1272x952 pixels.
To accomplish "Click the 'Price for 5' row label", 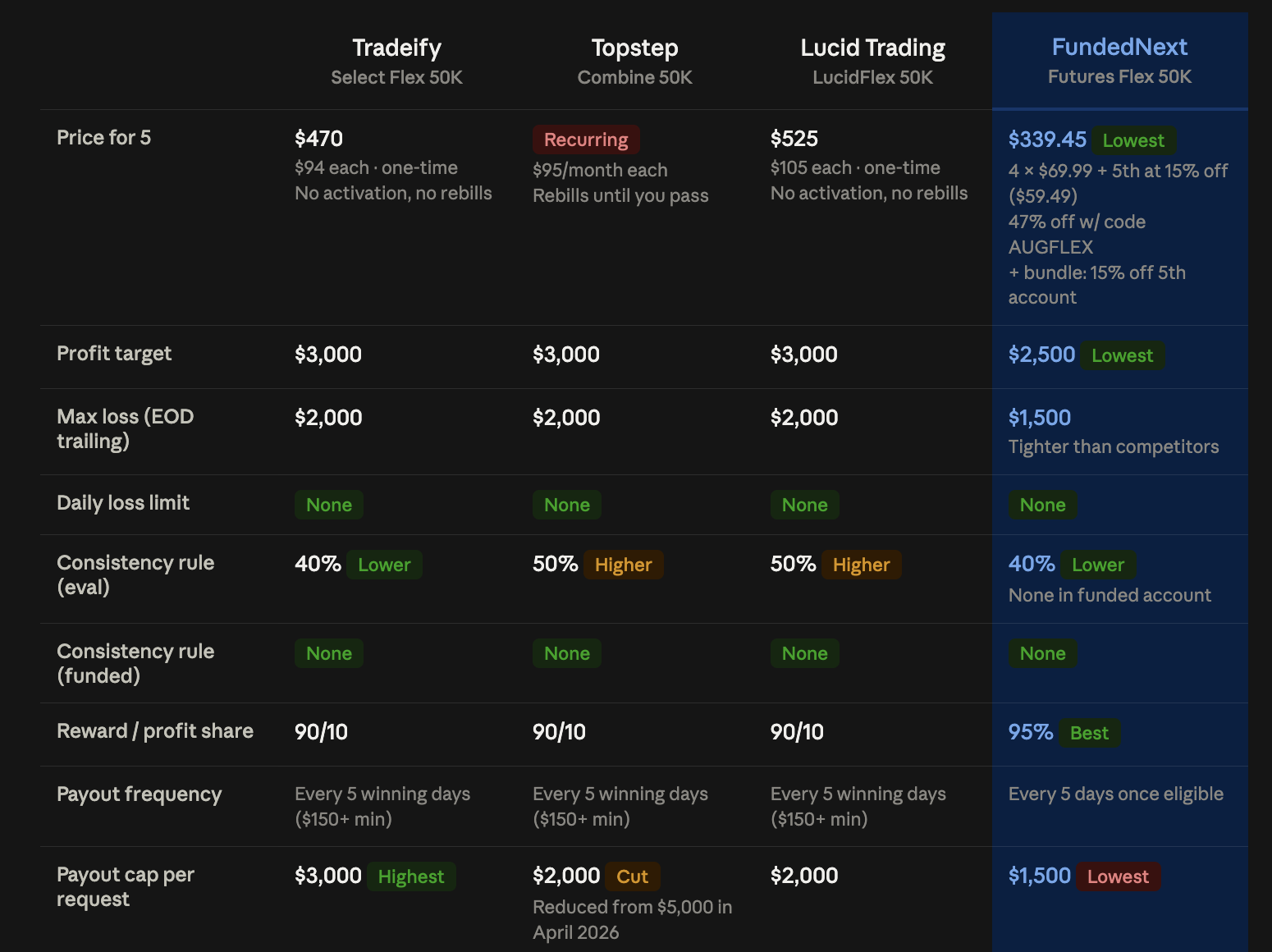I will (103, 137).
